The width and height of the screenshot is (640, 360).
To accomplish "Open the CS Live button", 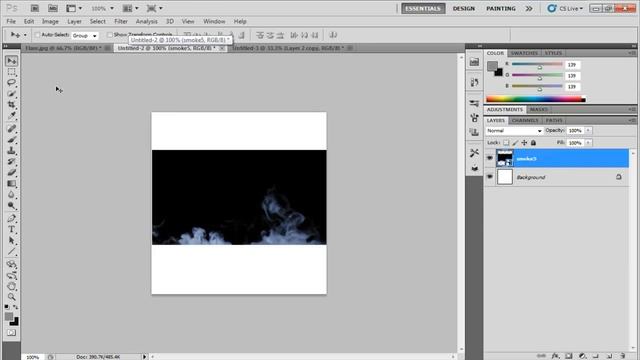I will [566, 8].
